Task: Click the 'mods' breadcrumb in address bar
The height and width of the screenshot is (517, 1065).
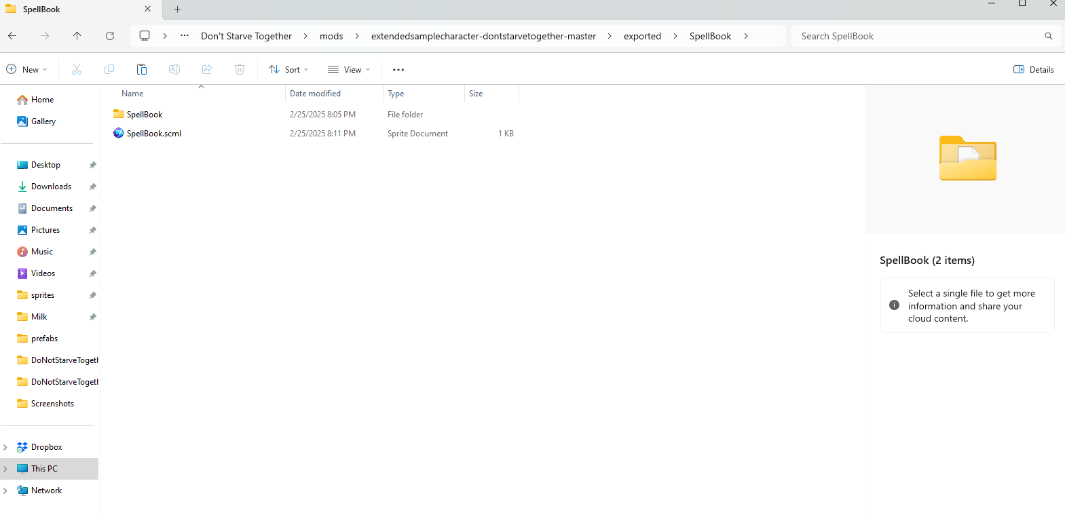Action: pos(331,36)
